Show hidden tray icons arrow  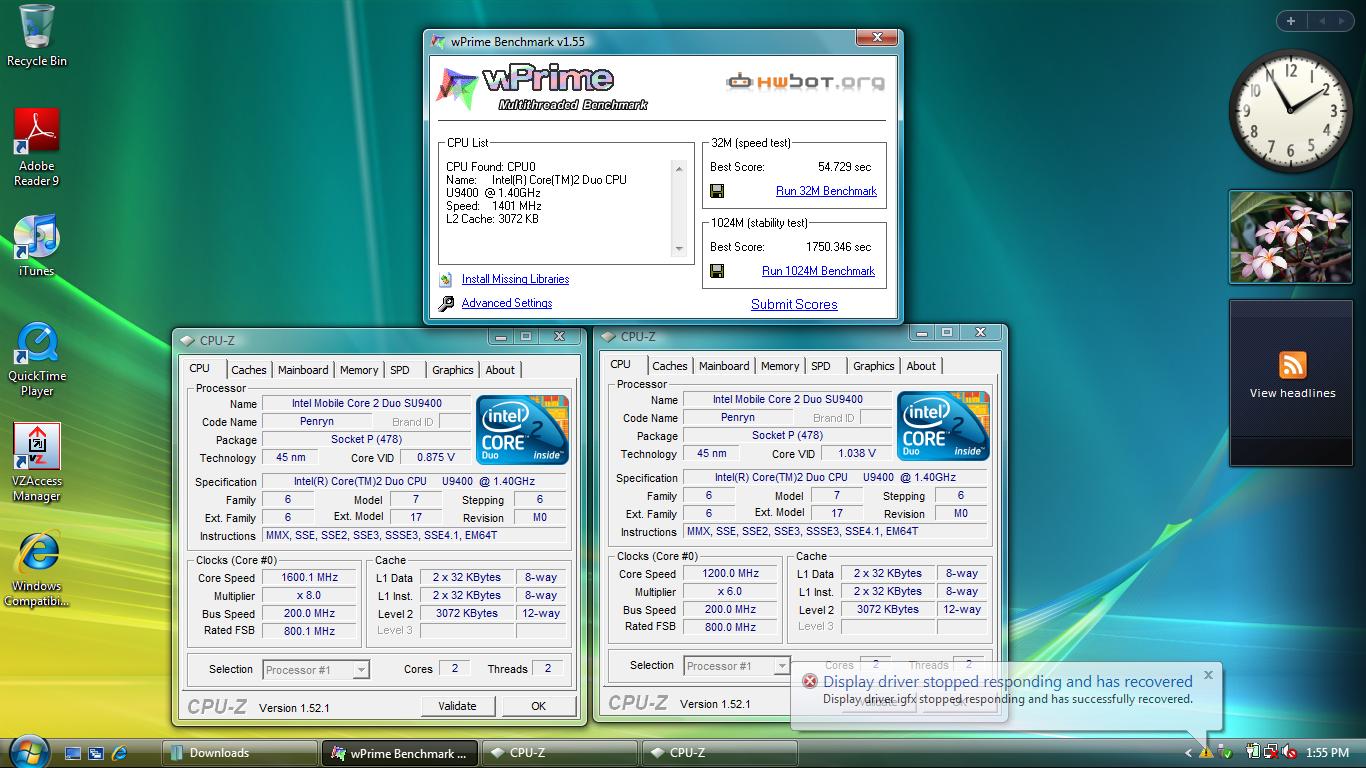(1188, 753)
